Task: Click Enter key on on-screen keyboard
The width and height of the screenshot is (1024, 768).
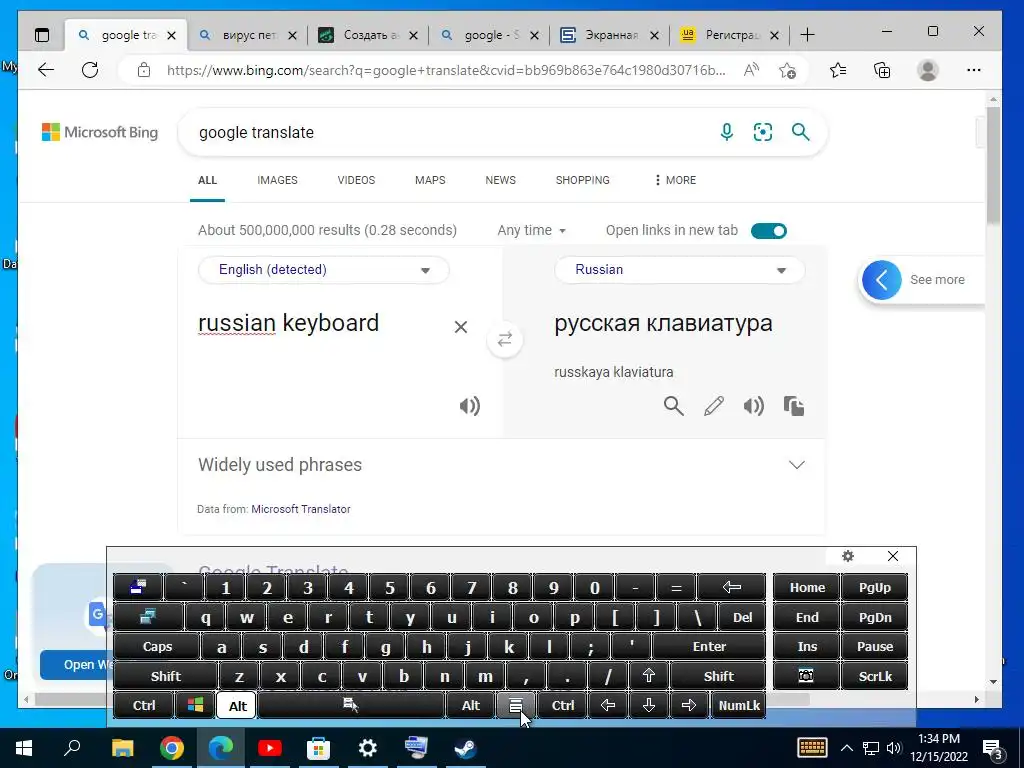Action: (709, 647)
